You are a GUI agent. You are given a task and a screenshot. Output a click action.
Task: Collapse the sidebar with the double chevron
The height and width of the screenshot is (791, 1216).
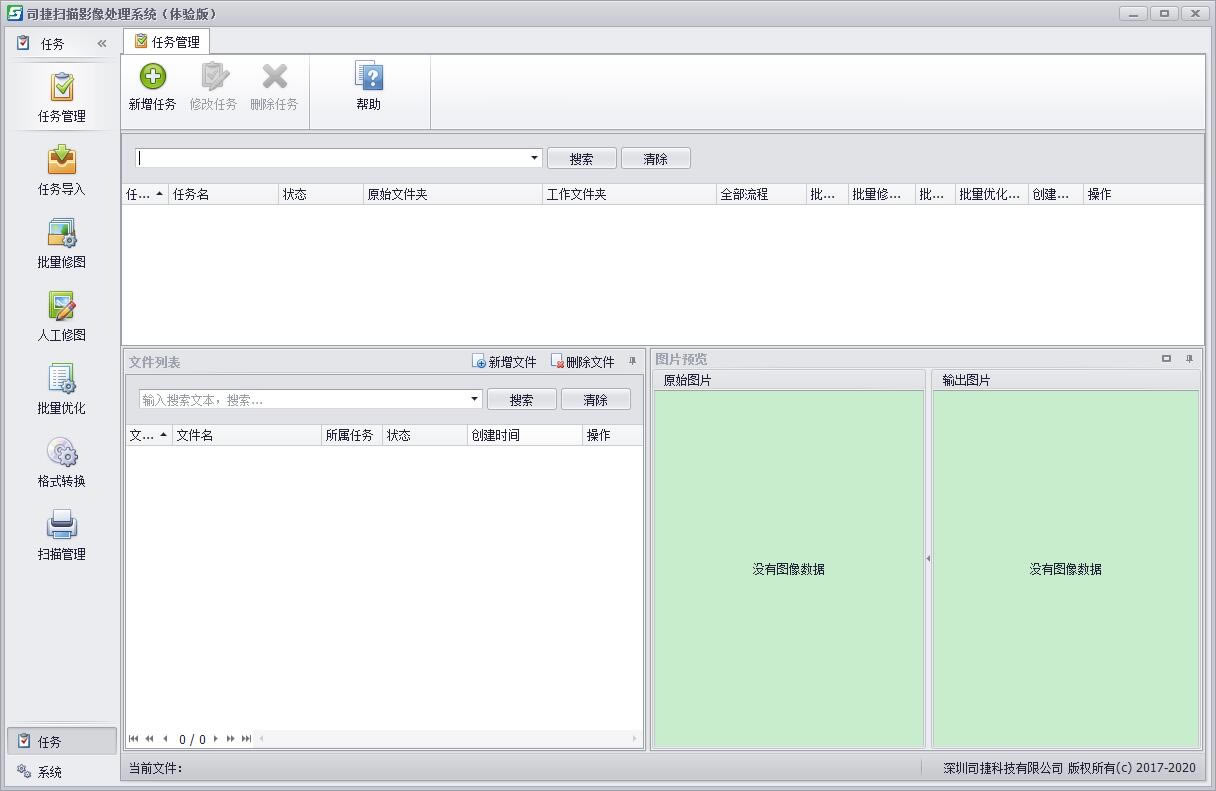pos(101,43)
